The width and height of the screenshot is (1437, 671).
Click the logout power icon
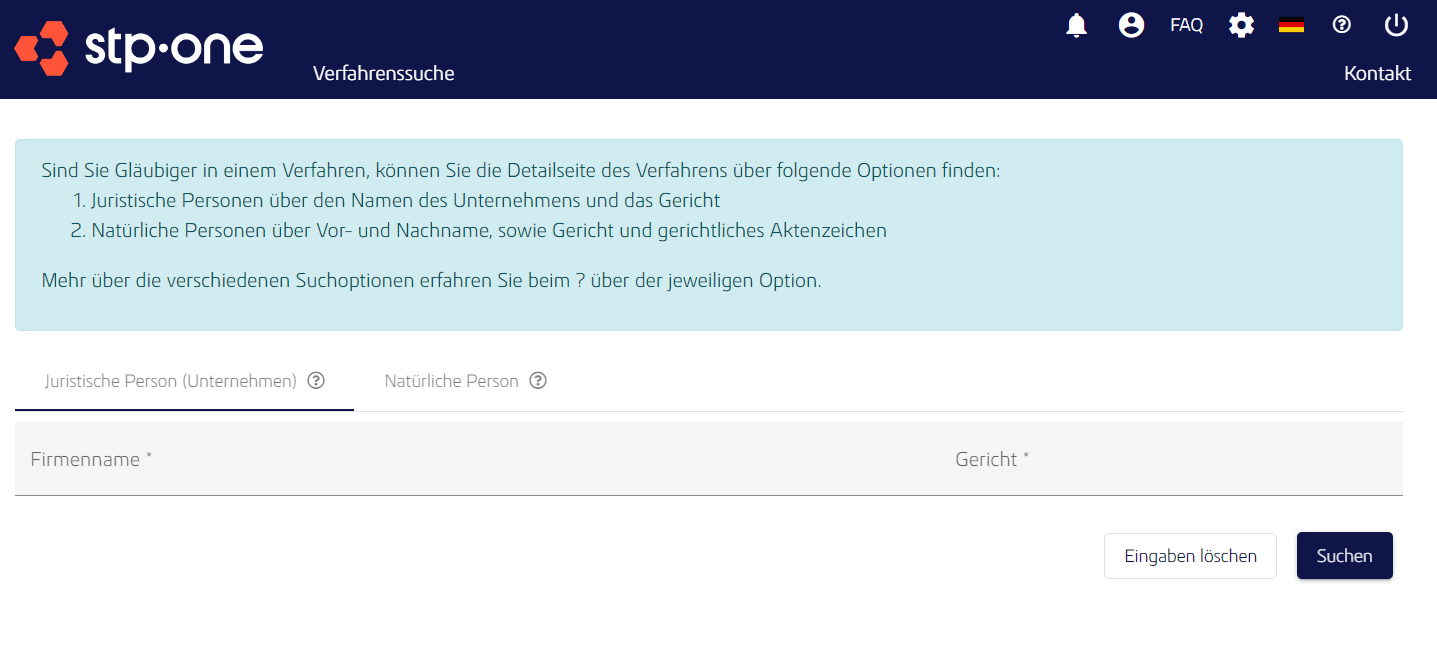pos(1396,25)
